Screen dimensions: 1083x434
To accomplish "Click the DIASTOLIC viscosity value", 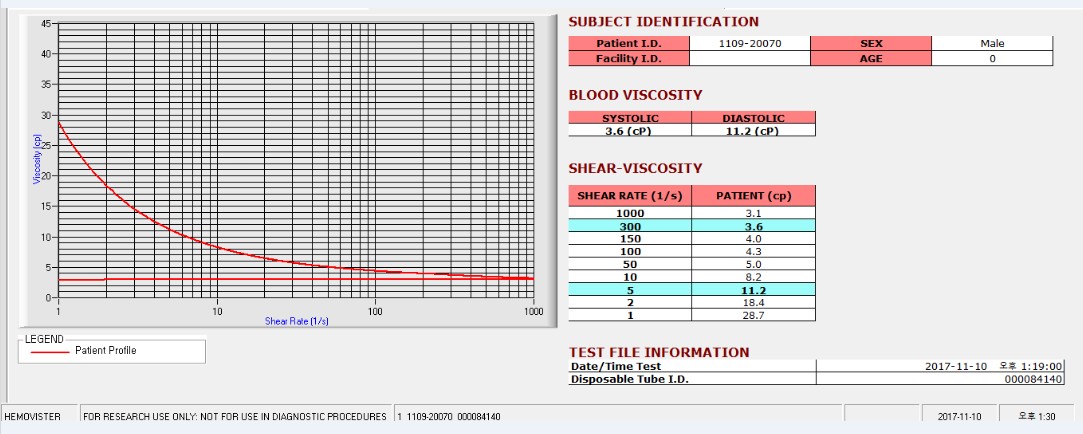I will tap(754, 131).
